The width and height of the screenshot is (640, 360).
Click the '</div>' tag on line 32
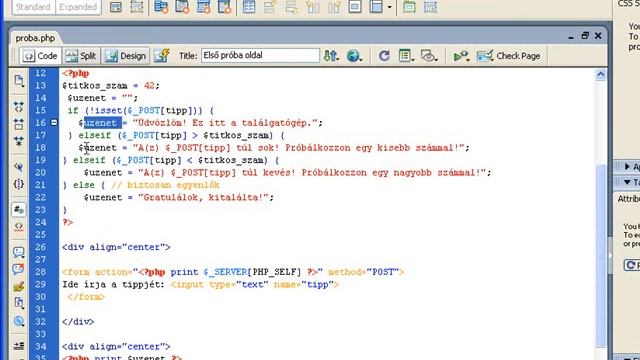(x=78, y=322)
